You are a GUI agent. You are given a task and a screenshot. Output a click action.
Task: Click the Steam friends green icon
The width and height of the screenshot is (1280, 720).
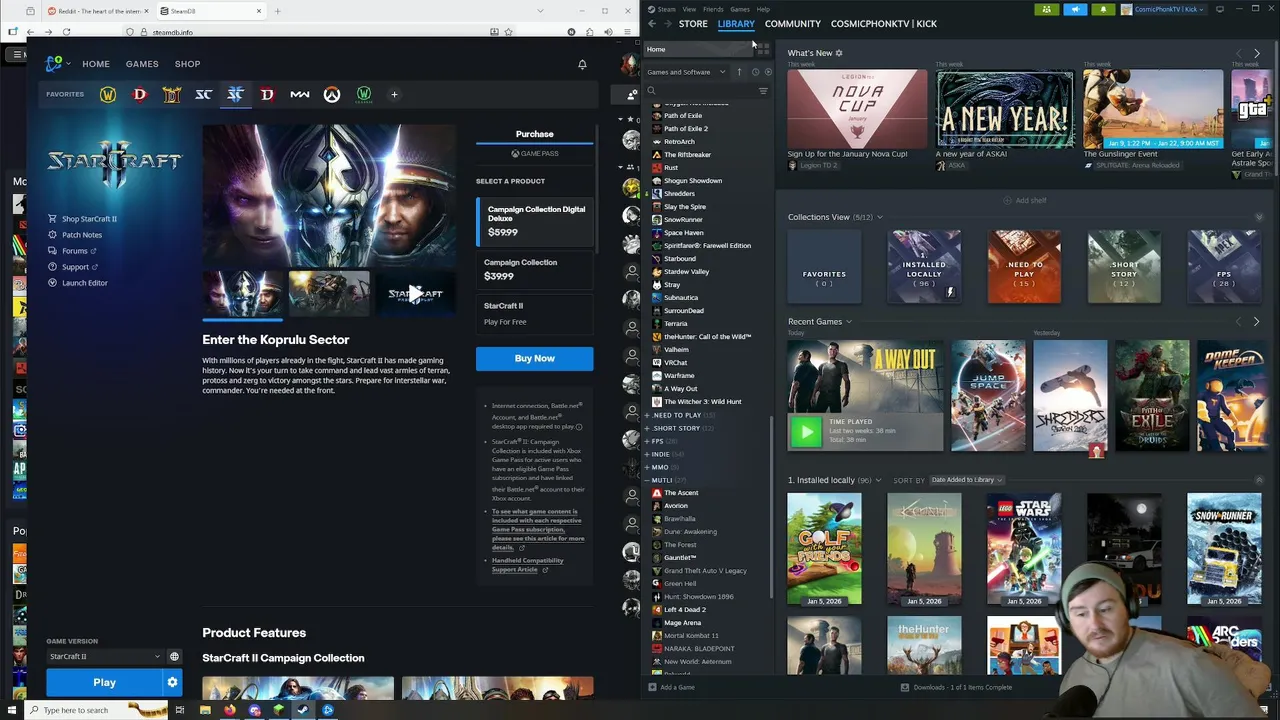click(1046, 9)
